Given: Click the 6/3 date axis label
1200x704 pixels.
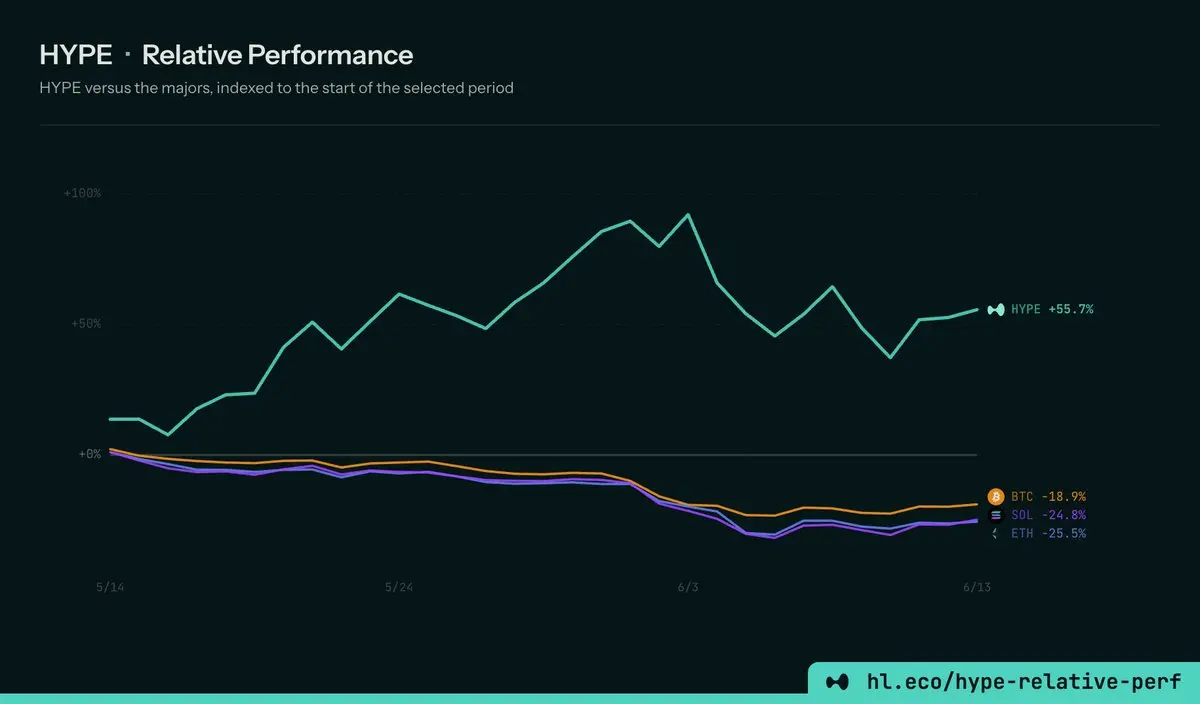Looking at the screenshot, I should [x=688, y=587].
